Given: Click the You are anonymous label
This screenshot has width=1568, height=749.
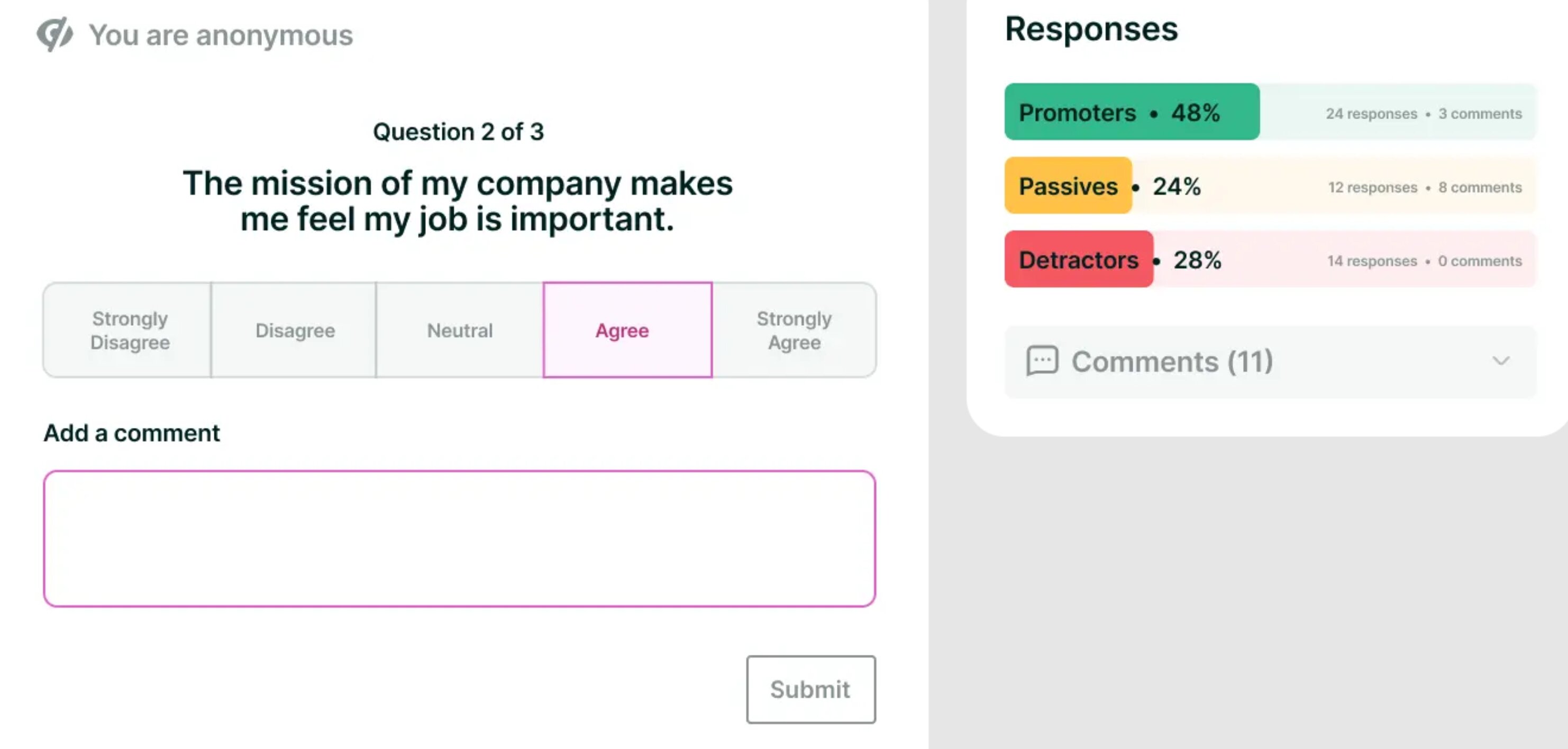Looking at the screenshot, I should 221,35.
